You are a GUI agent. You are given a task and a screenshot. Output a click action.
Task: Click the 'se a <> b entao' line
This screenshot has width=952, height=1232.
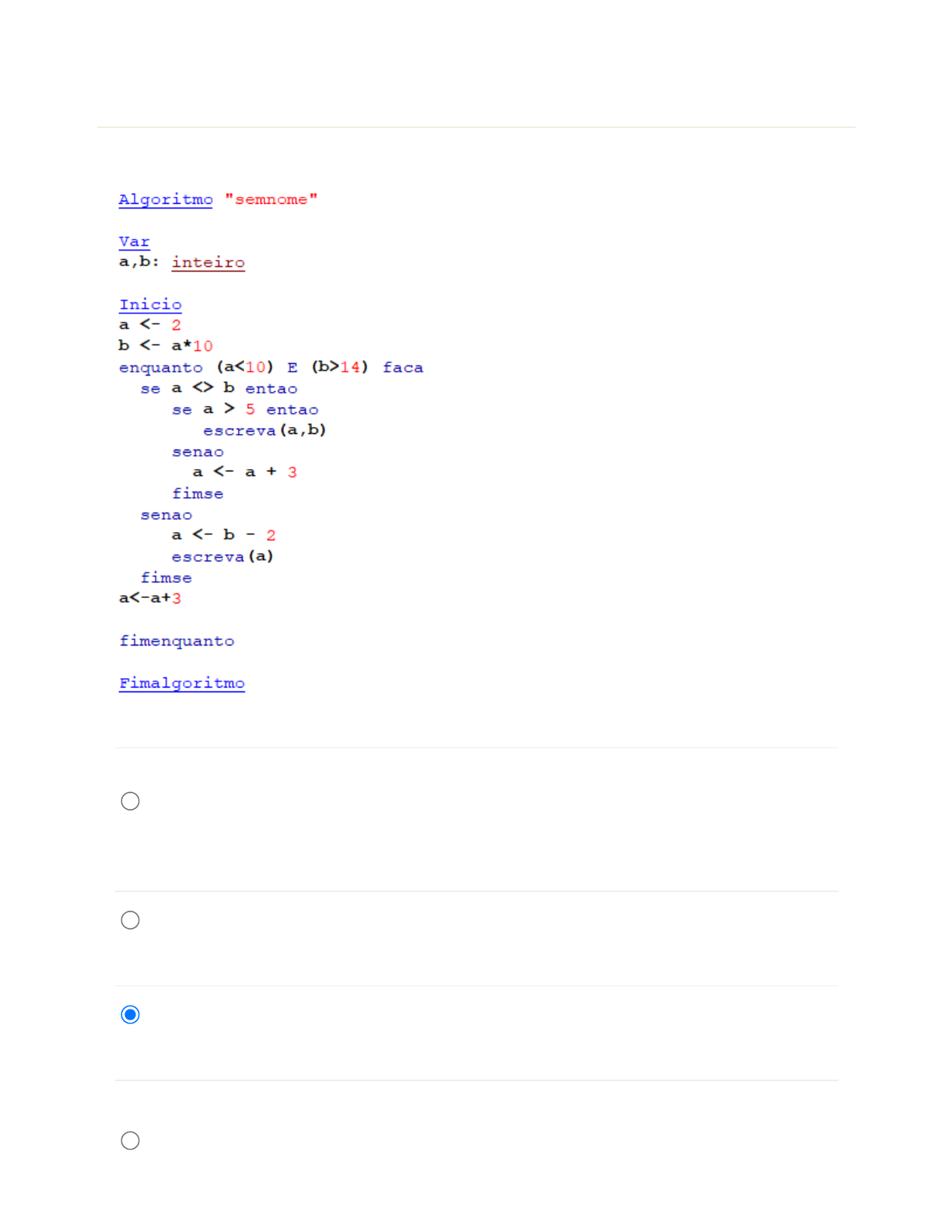[219, 388]
